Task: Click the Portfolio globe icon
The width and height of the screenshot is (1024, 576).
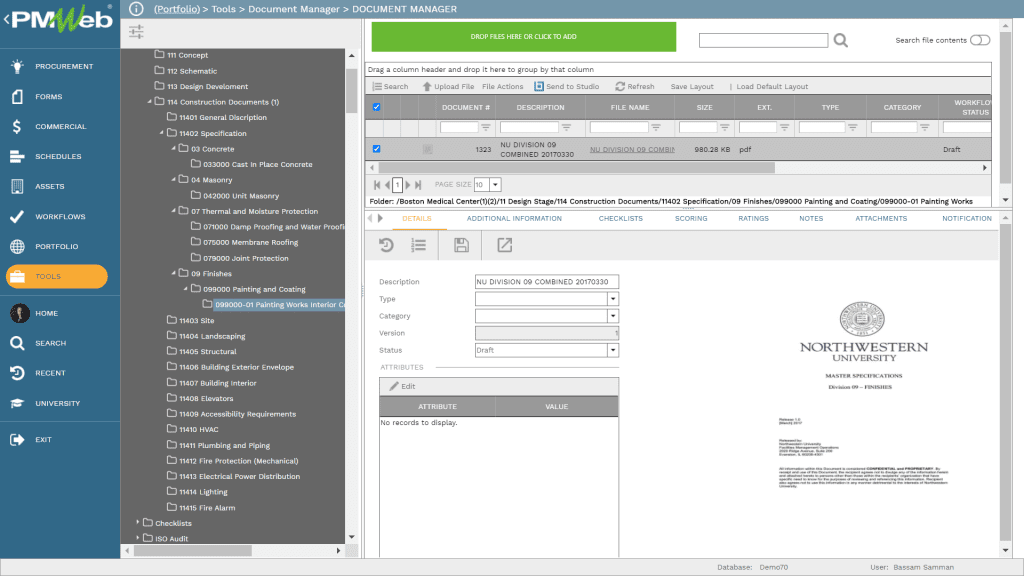Action: point(17,246)
